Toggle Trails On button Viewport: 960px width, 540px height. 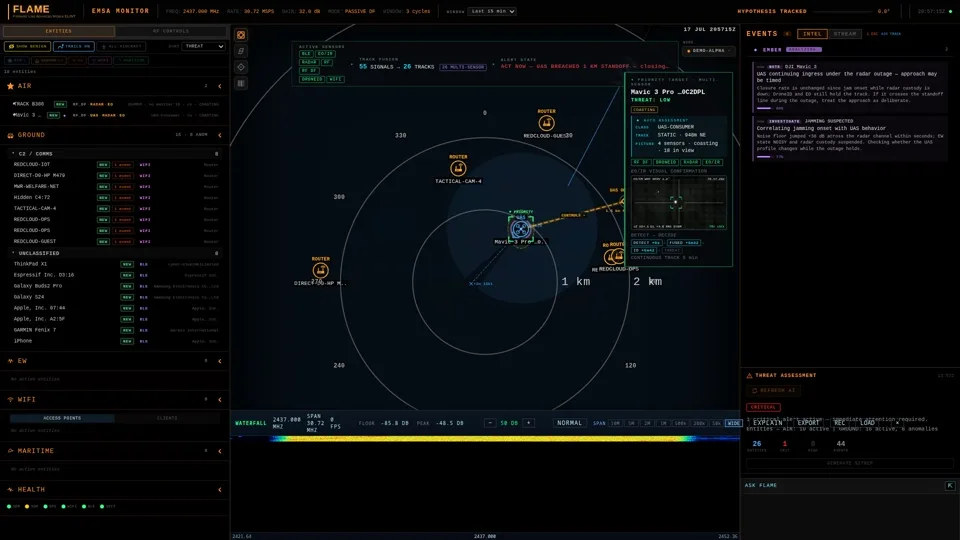[x=73, y=47]
